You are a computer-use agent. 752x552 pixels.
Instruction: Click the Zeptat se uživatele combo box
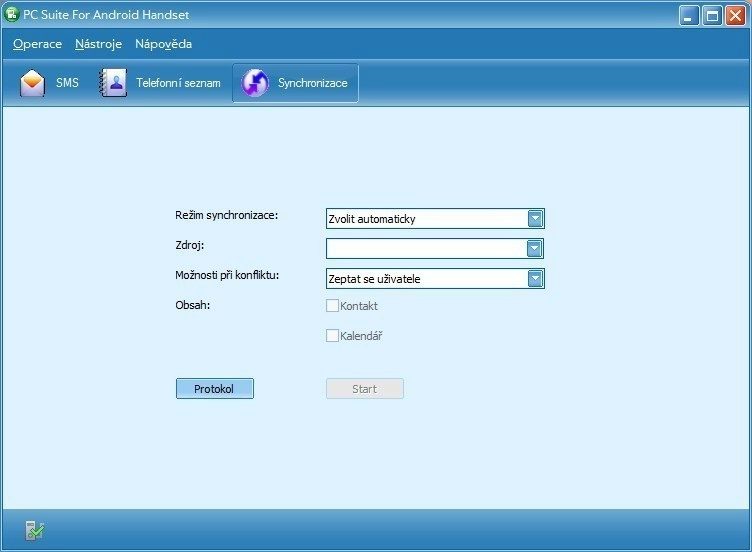click(x=435, y=279)
